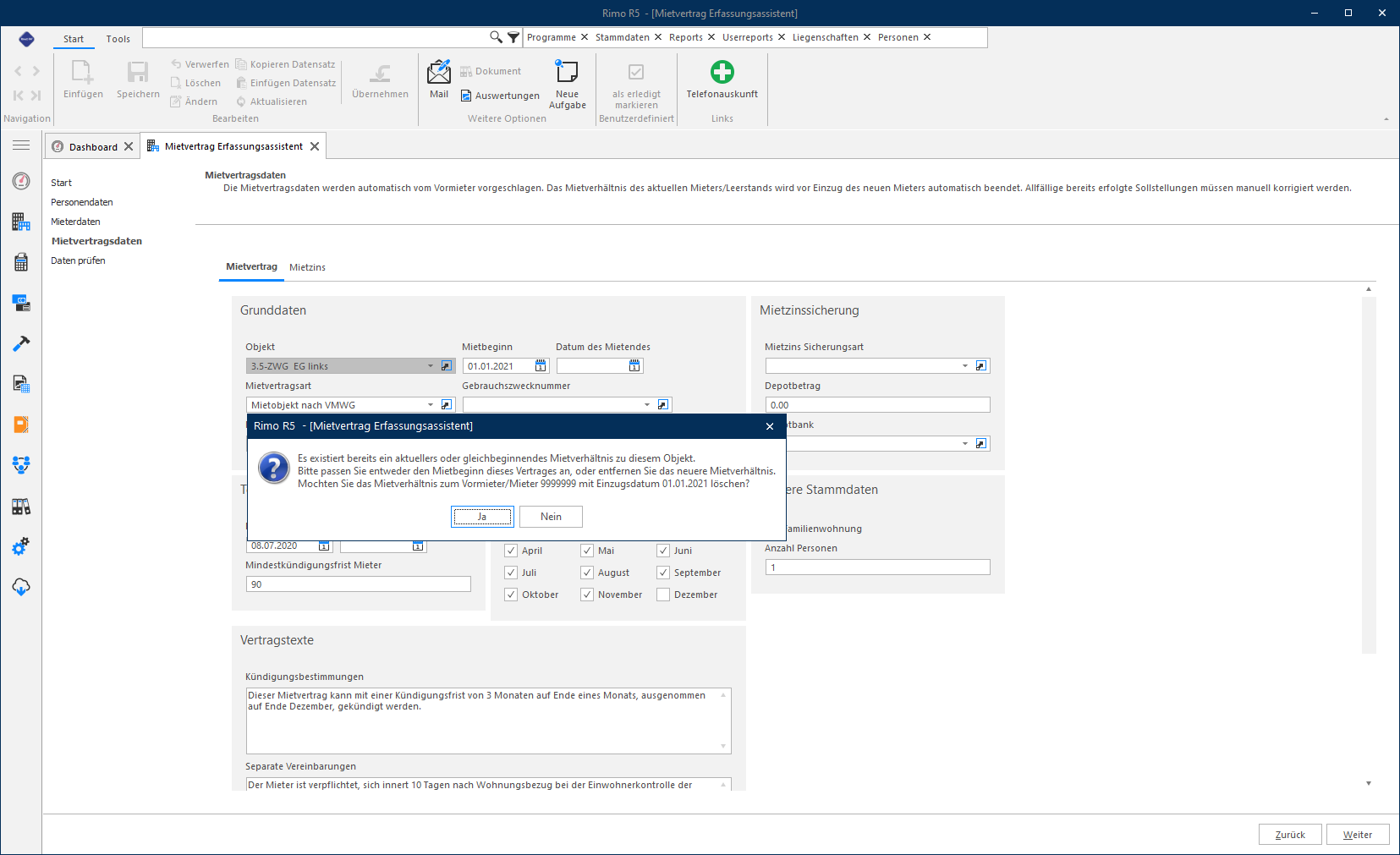The height and width of the screenshot is (855, 1400).
Task: Click the filter funnel icon by search
Action: (x=513, y=37)
